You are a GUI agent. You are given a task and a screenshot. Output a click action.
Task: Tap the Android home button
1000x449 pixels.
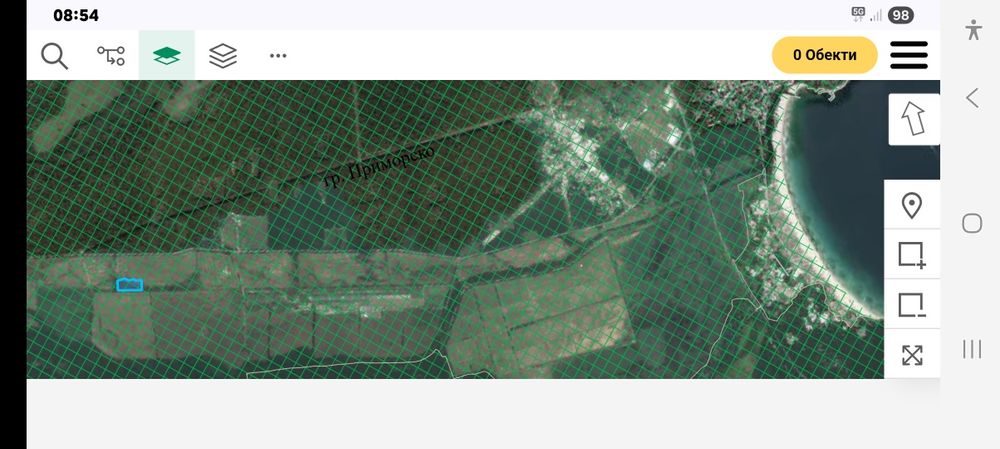click(972, 223)
